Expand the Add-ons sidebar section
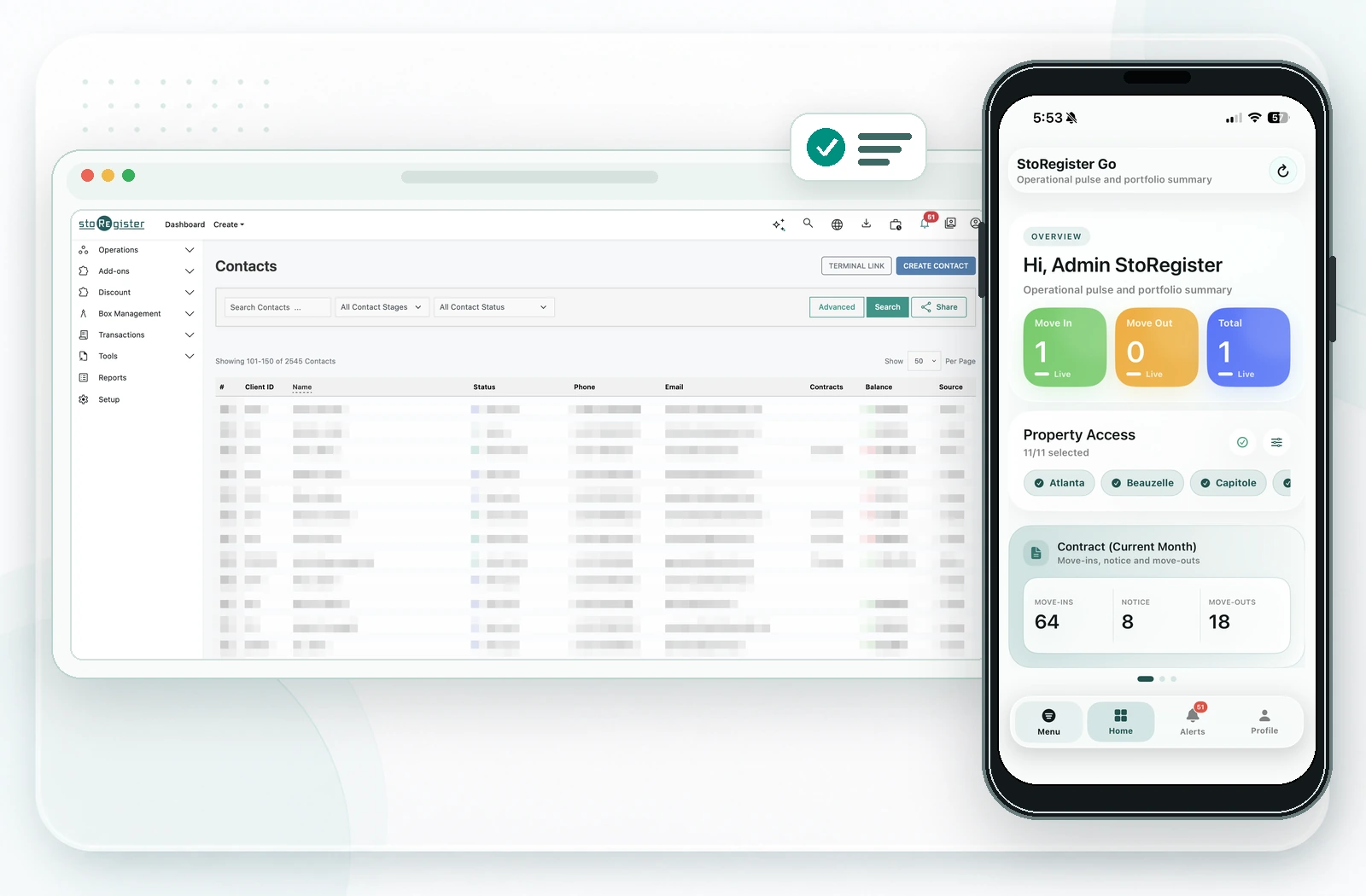Screen dimensions: 1366x896 click(137, 271)
